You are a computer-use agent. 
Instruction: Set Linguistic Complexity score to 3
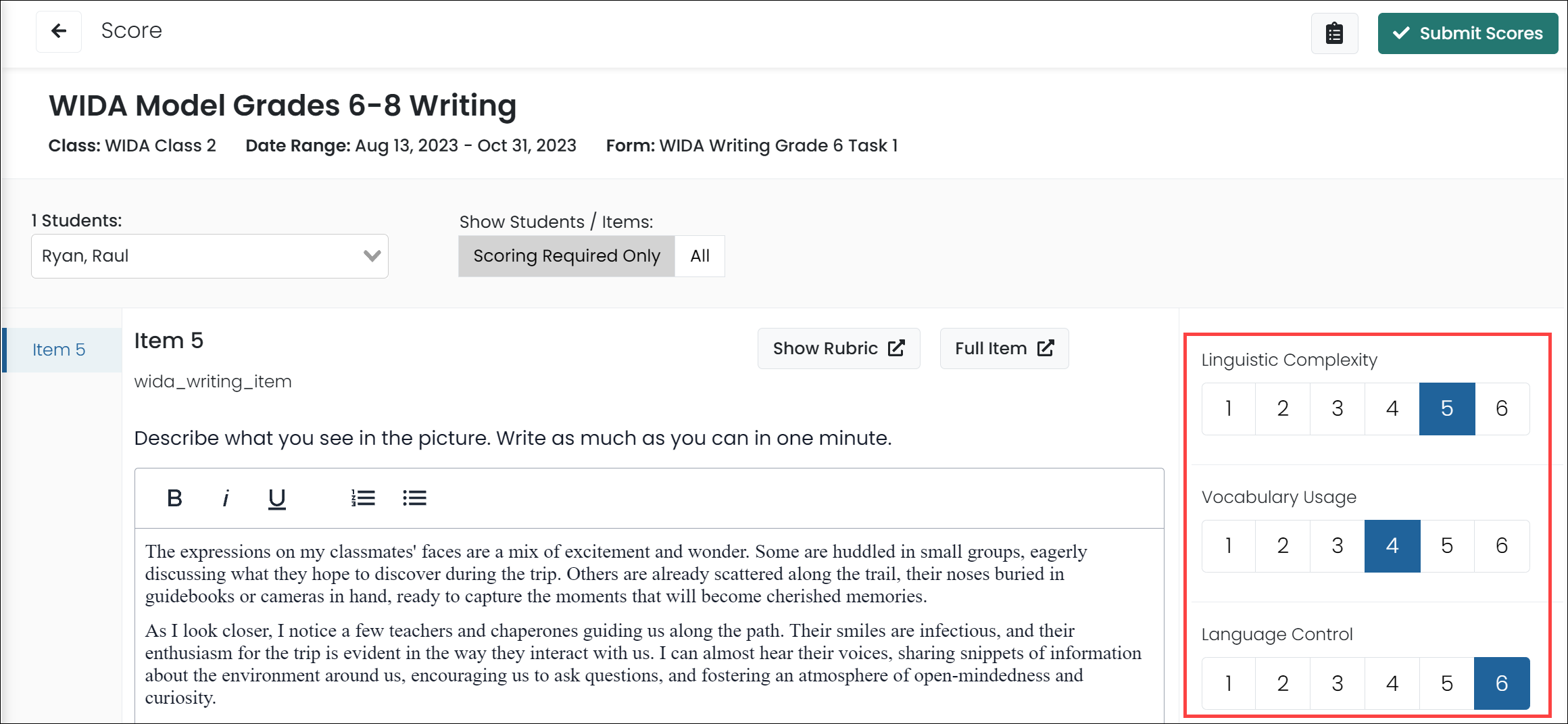[1338, 409]
